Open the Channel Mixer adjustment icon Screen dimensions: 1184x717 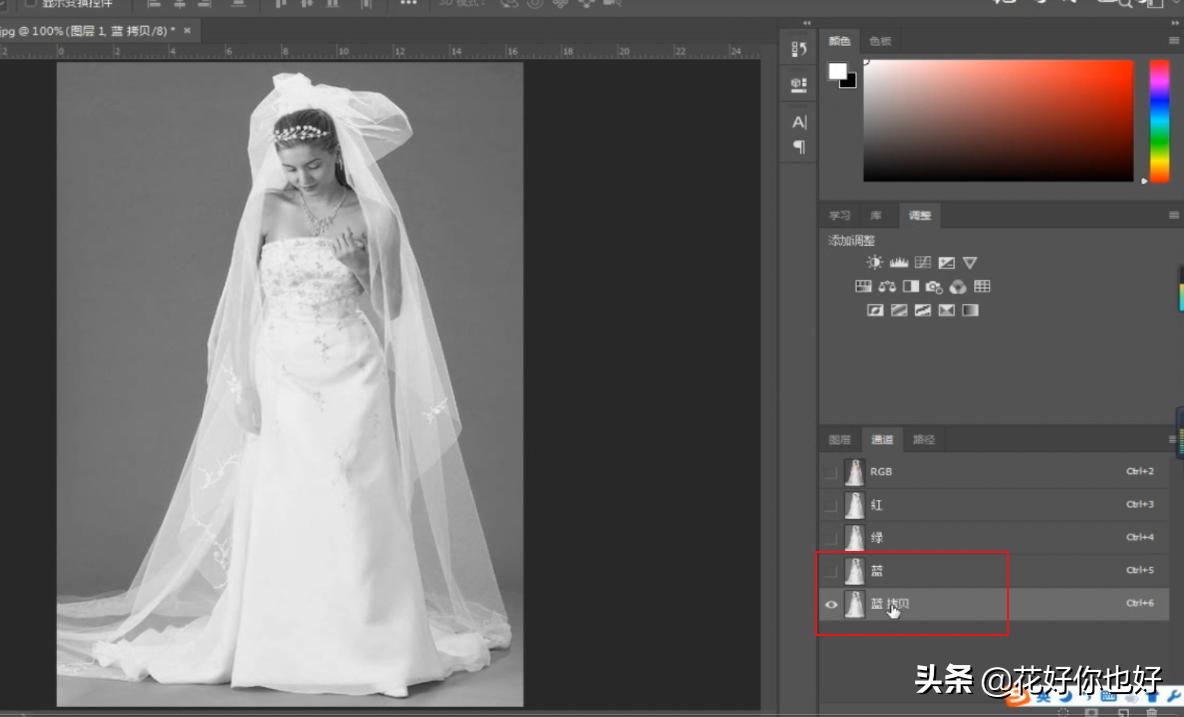click(x=958, y=287)
